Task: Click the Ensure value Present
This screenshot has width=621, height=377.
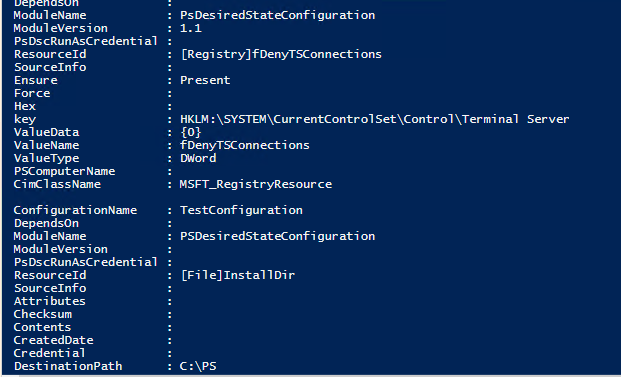Action: tap(205, 80)
